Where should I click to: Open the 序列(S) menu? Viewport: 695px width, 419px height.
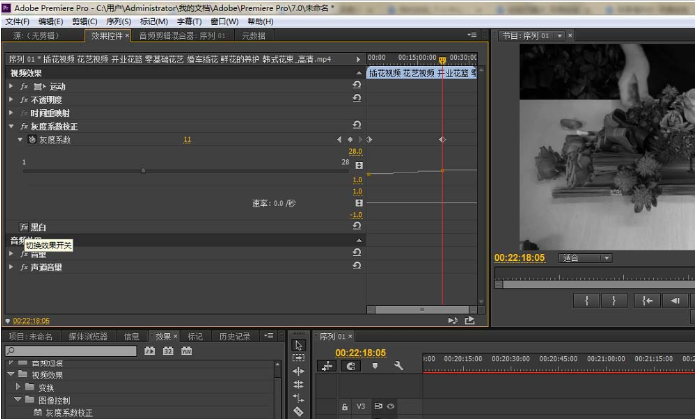click(x=118, y=21)
